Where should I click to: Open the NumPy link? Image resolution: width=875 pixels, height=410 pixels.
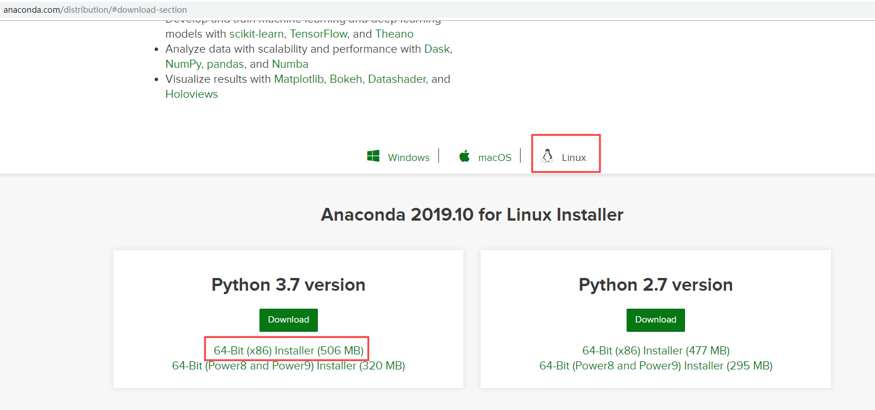pyautogui.click(x=185, y=64)
